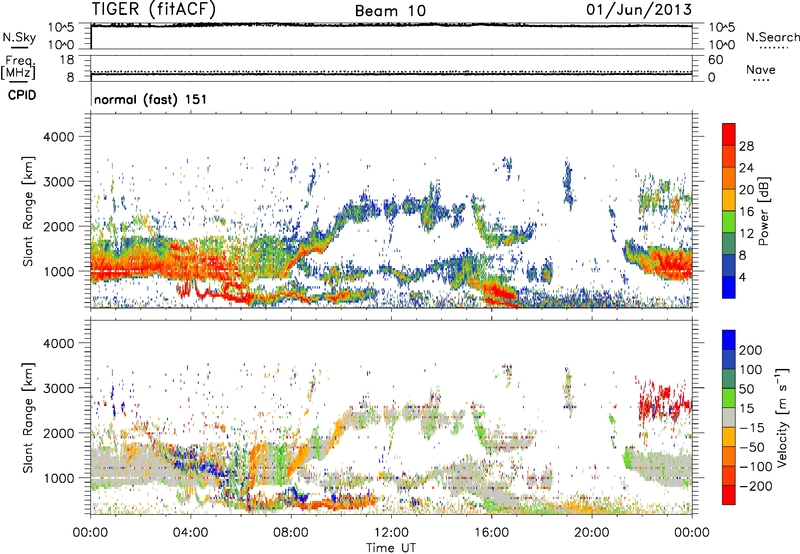Click the '08:00' time axis label

tap(291, 532)
